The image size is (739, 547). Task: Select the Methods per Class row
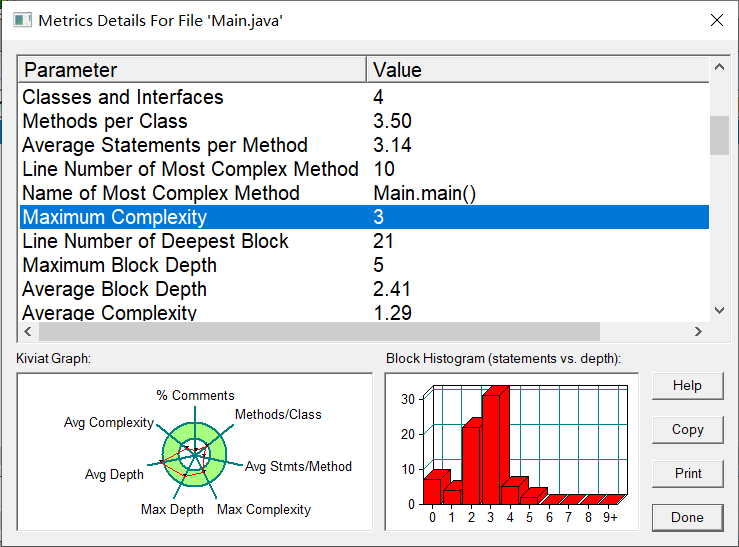point(364,121)
